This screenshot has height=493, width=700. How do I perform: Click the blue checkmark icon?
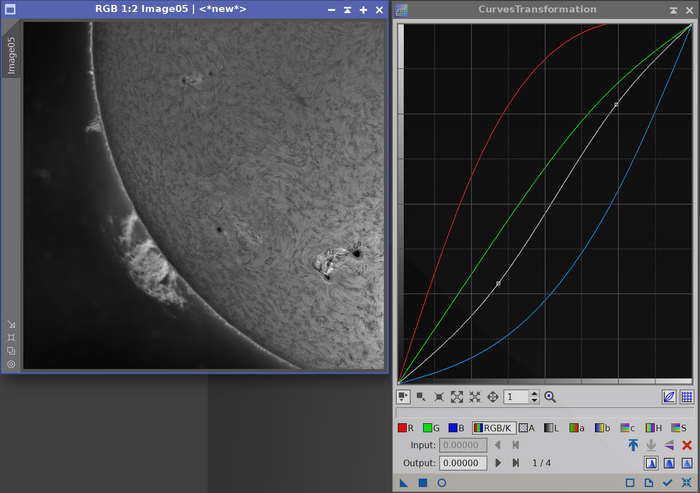coord(667,483)
